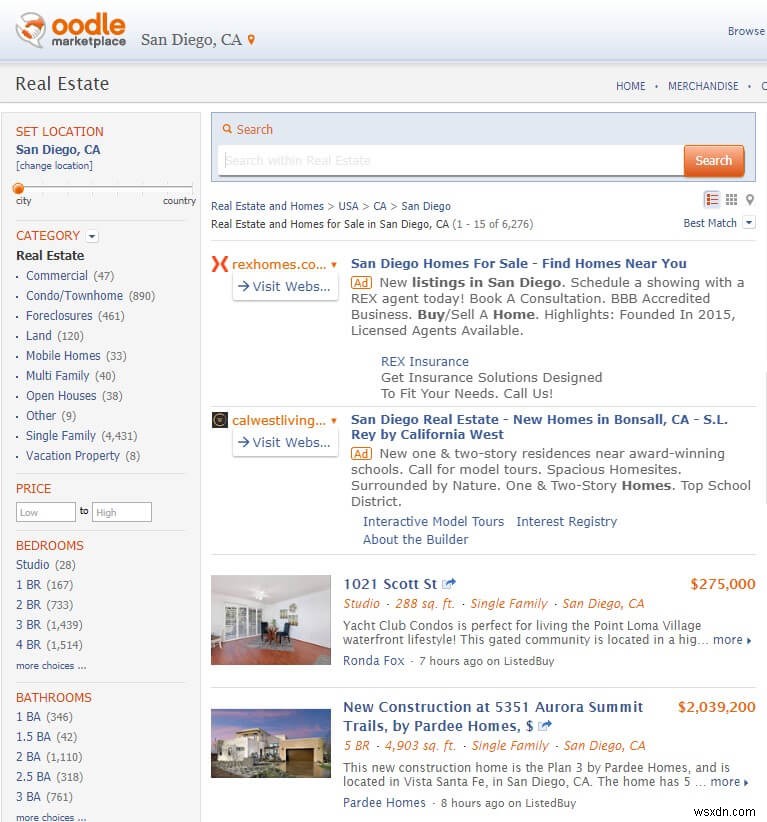Filter by 2.5 BA bathrooms
The image size is (767, 822).
click(34, 777)
